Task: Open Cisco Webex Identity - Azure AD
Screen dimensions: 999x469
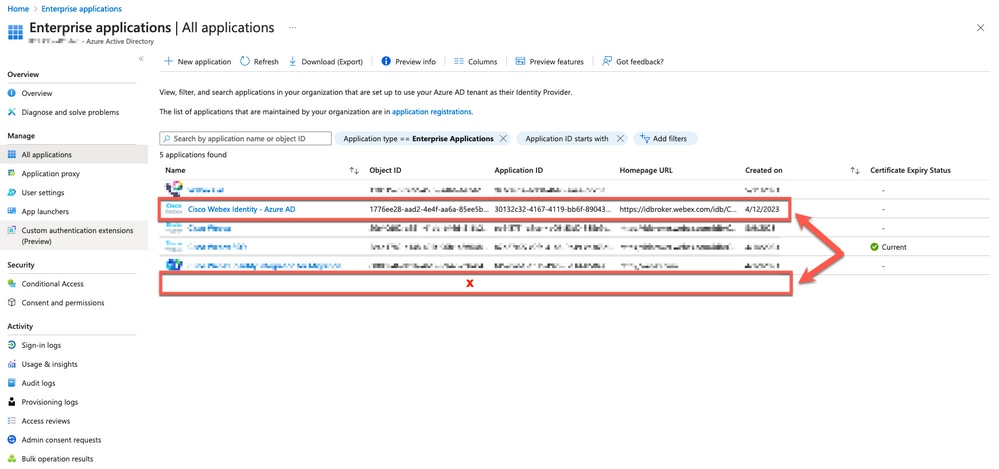Action: (x=241, y=209)
